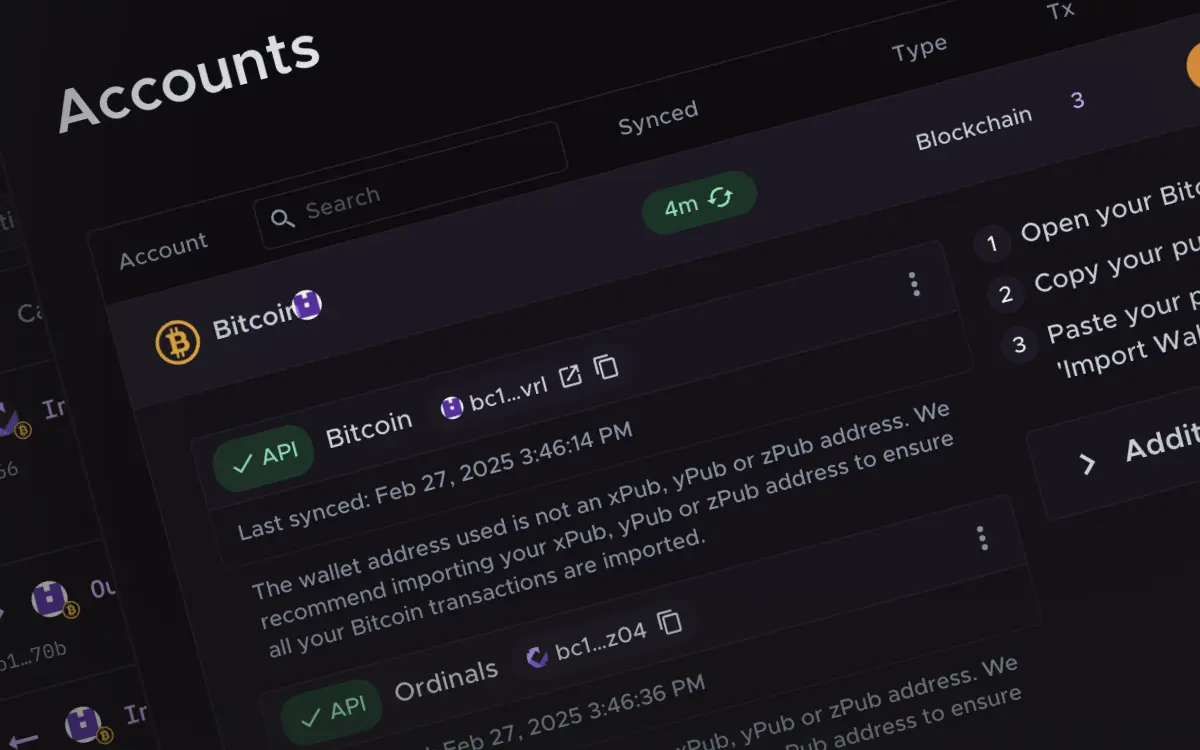
Task: Click purple wallet icon beside bc1...vrl
Action: click(452, 407)
